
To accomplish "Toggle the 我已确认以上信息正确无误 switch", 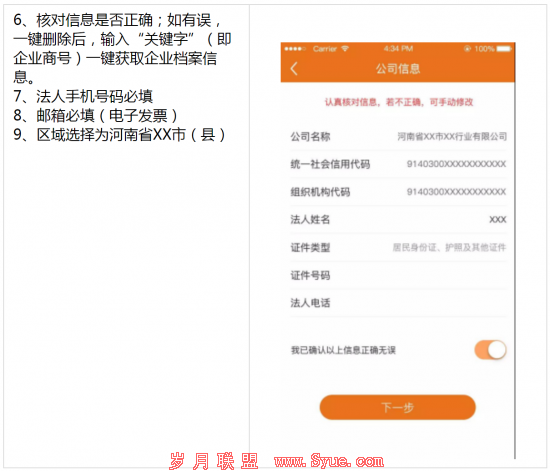I will pyautogui.click(x=490, y=350).
